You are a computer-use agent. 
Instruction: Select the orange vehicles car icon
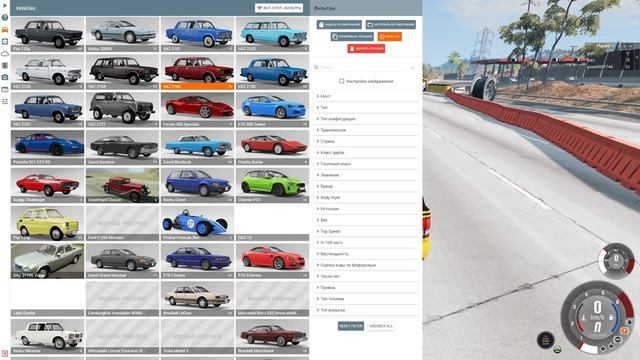(x=5, y=30)
